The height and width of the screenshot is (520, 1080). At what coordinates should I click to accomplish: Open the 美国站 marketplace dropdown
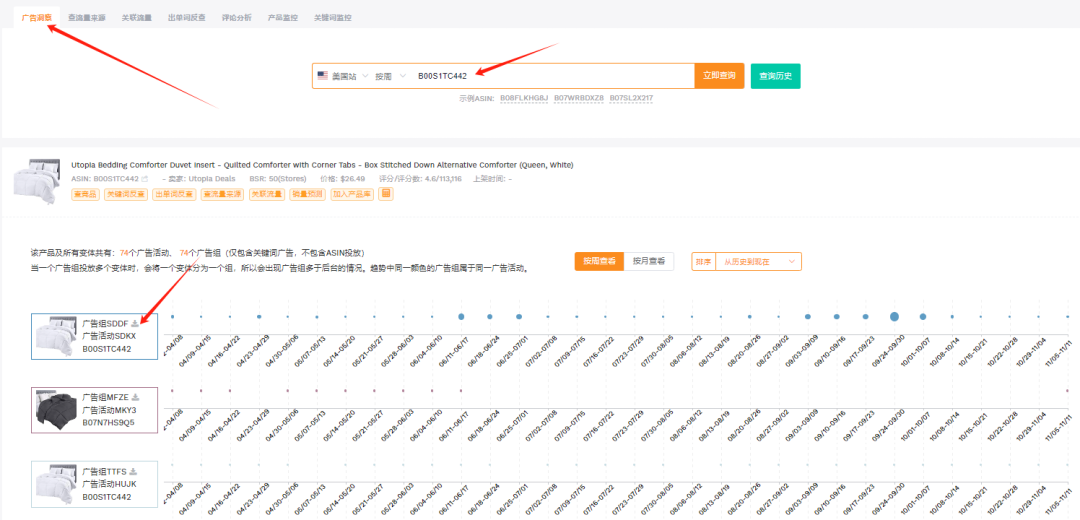coord(343,76)
